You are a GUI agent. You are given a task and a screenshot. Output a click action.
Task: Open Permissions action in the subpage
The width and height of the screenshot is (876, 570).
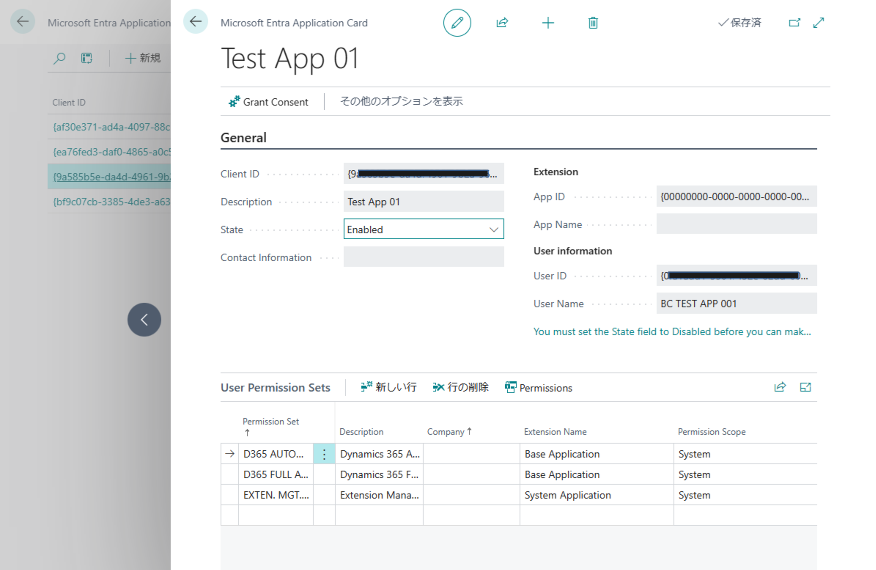click(539, 387)
